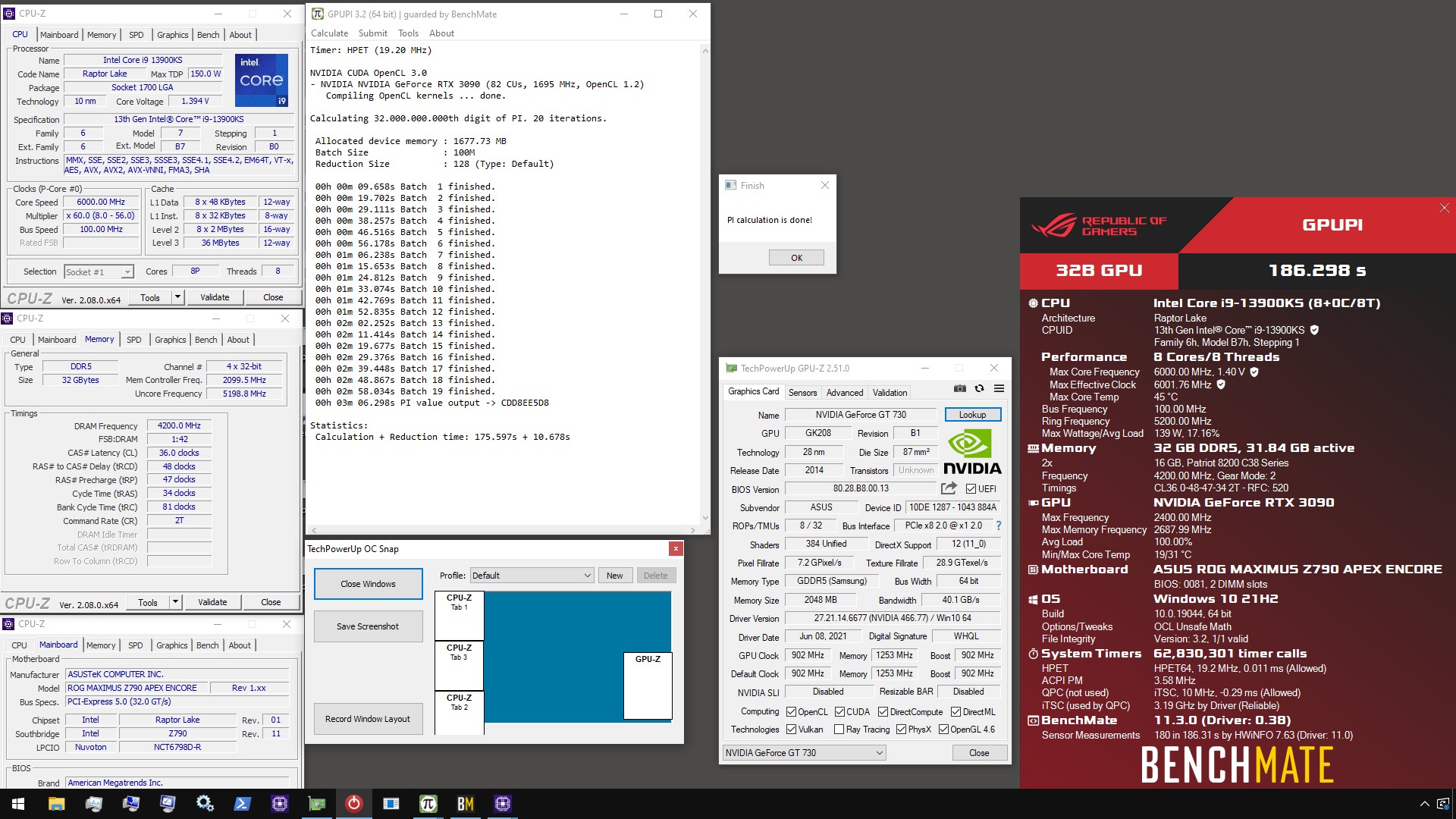Click the BenchMate BM taskbar icon
The width and height of the screenshot is (1456, 819).
[x=465, y=804]
